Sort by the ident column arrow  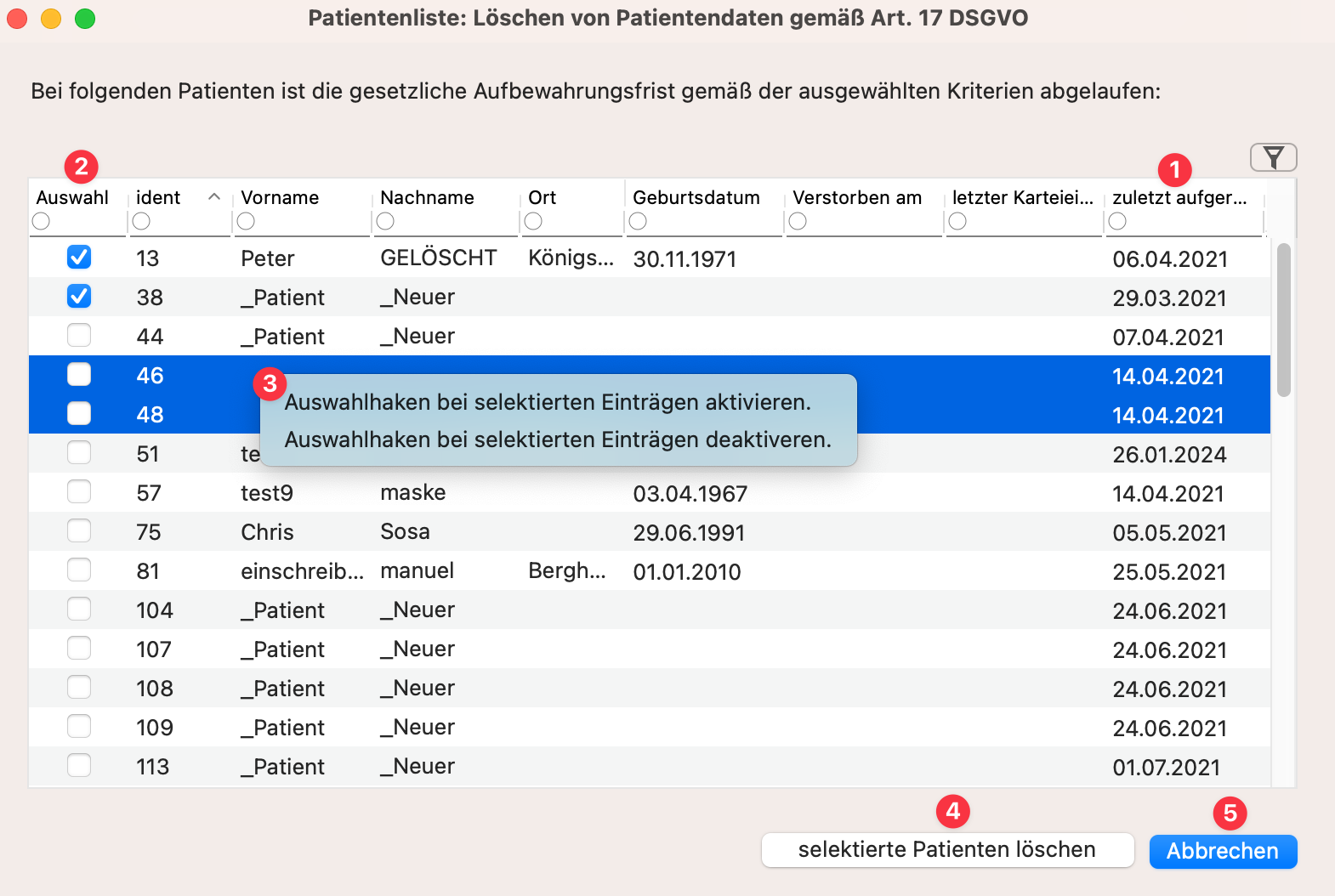(214, 197)
